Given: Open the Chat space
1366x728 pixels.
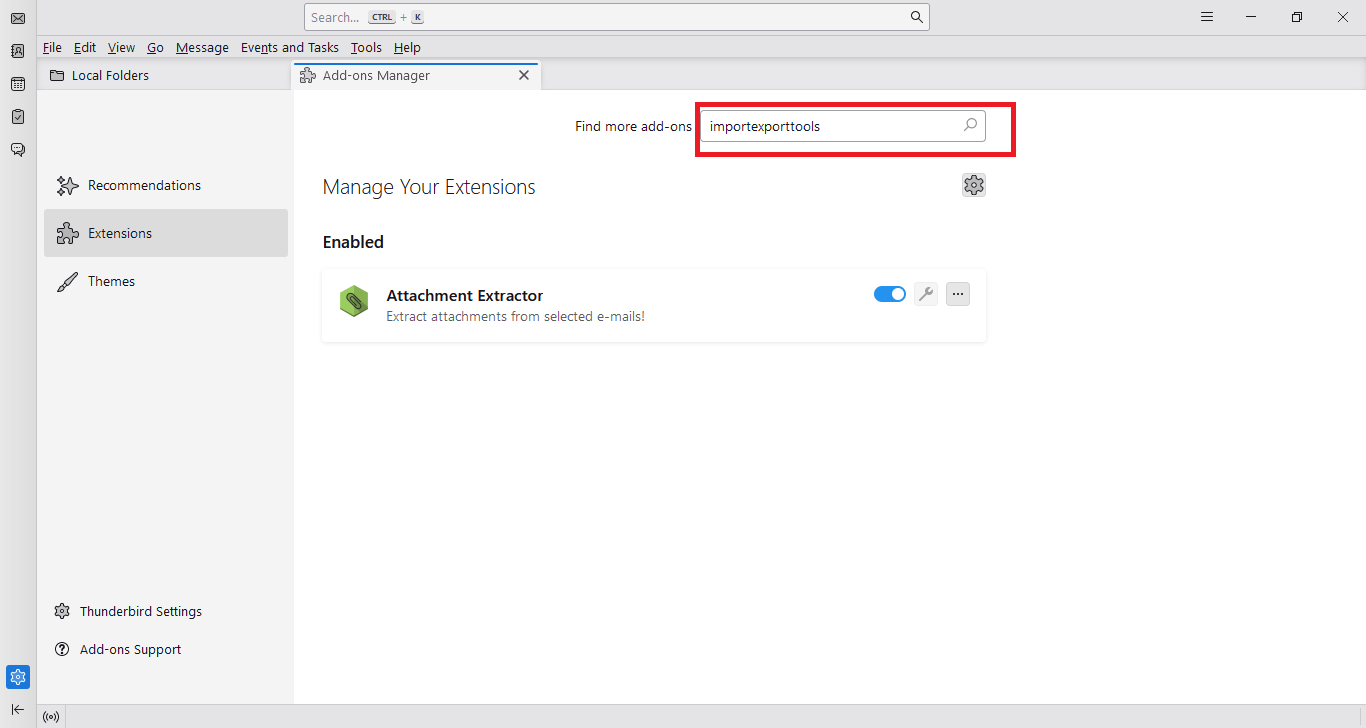Looking at the screenshot, I should point(18,150).
